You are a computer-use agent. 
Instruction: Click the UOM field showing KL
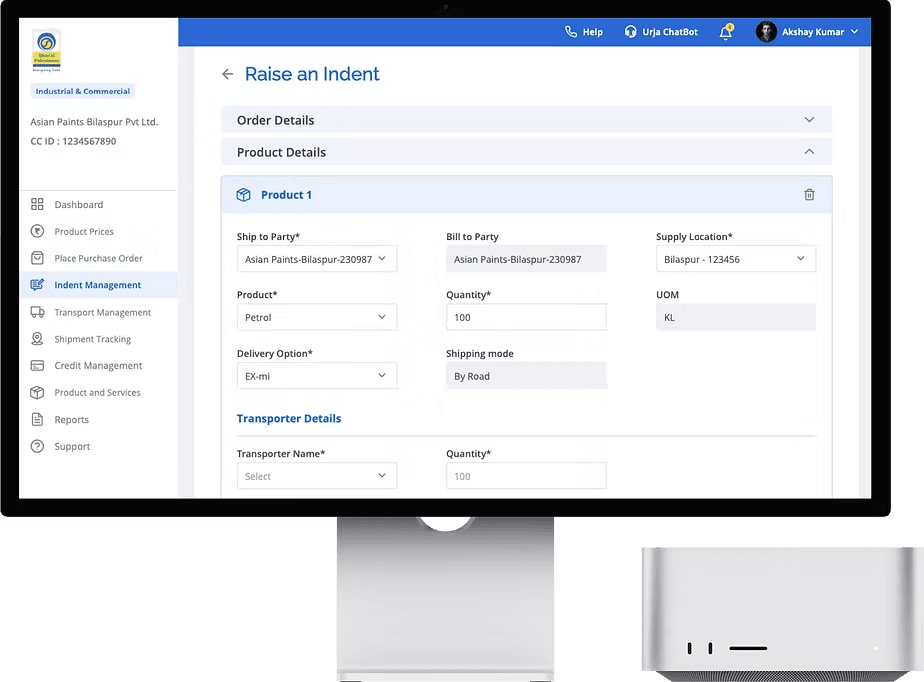pos(736,317)
